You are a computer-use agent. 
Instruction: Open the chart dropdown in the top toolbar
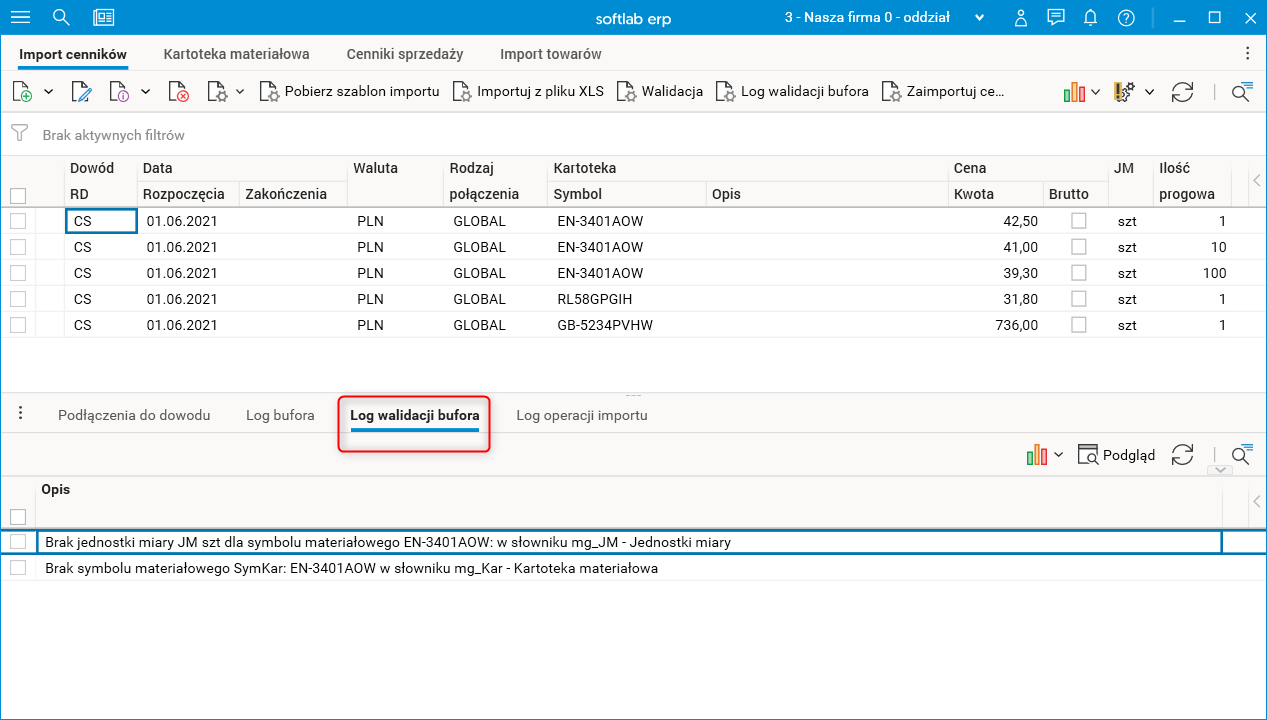(1081, 92)
